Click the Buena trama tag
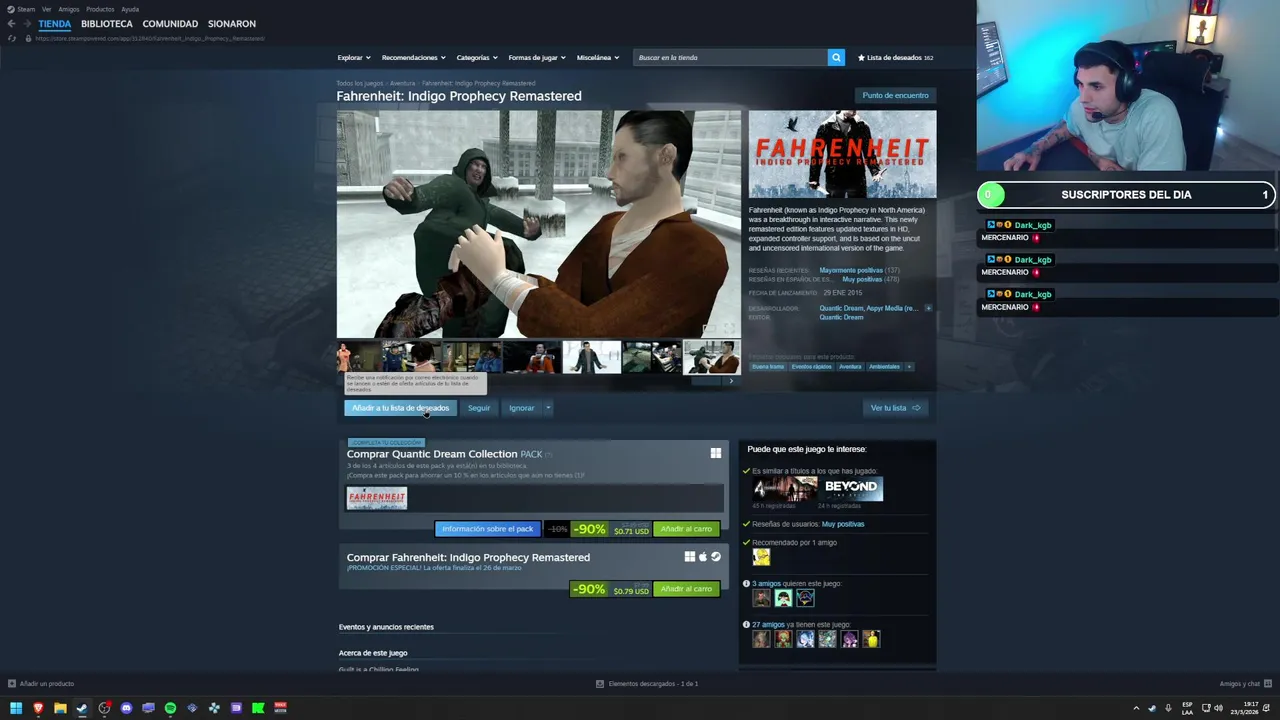Image resolution: width=1280 pixels, height=720 pixels. (x=768, y=367)
